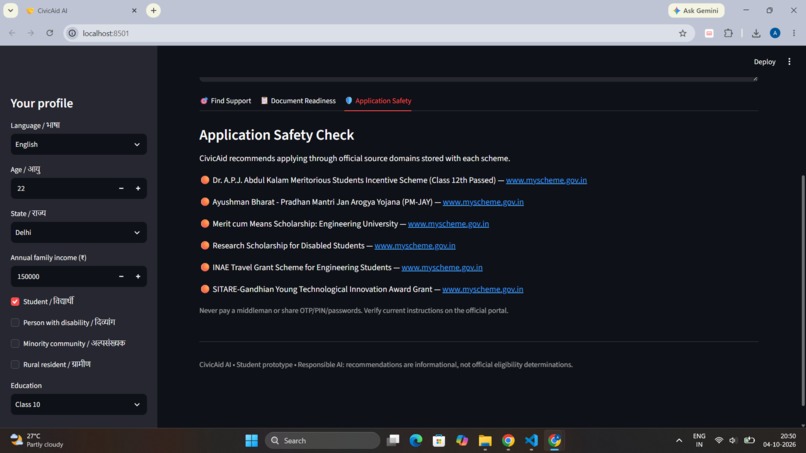This screenshot has height=453, width=806.
Task: Open the weather widget showing 27°C
Action: 37,440
